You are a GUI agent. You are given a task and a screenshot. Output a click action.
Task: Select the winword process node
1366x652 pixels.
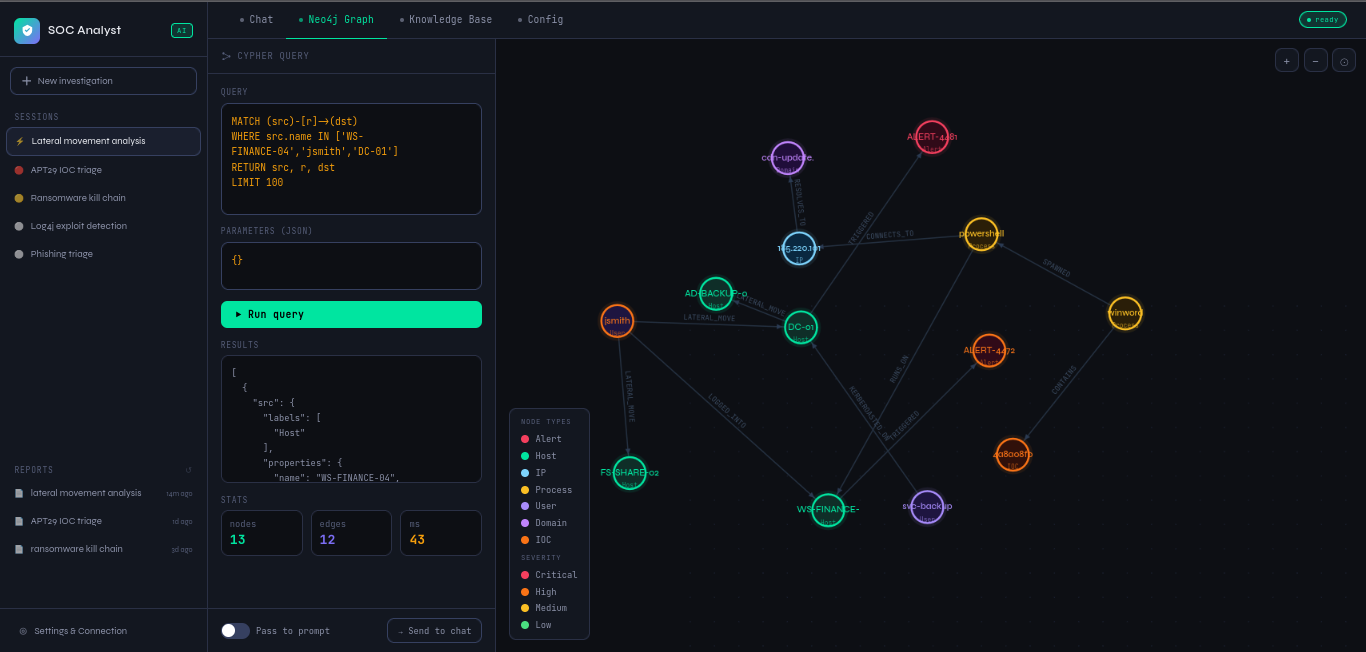[1125, 313]
